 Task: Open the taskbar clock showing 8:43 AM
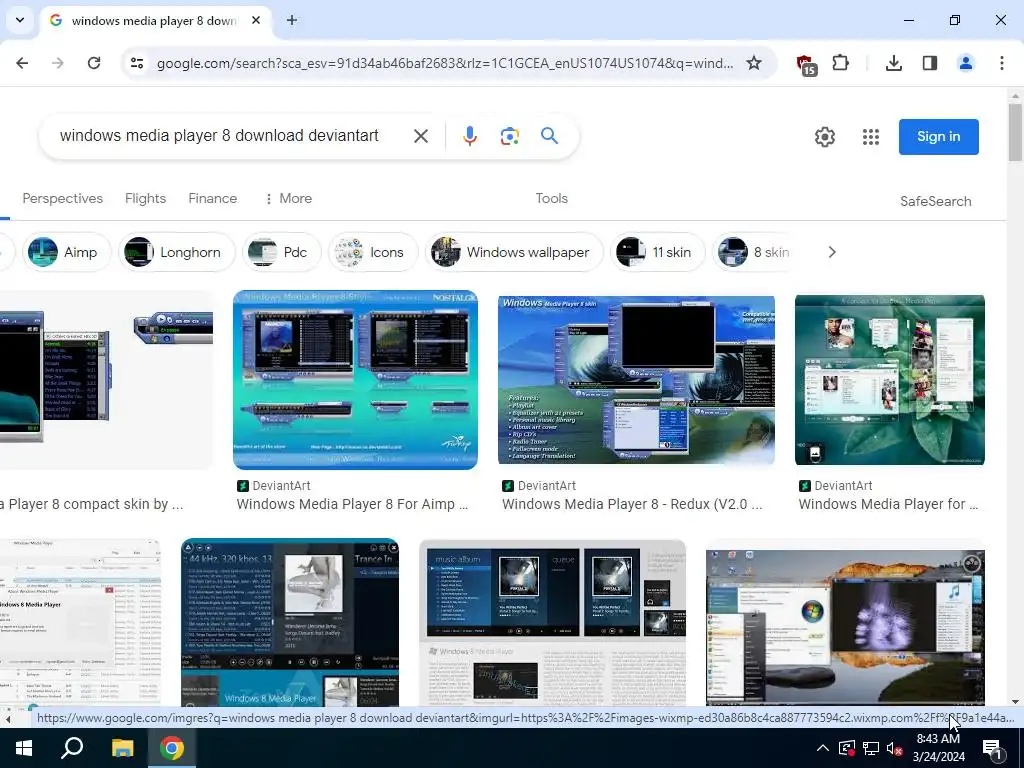coord(938,748)
